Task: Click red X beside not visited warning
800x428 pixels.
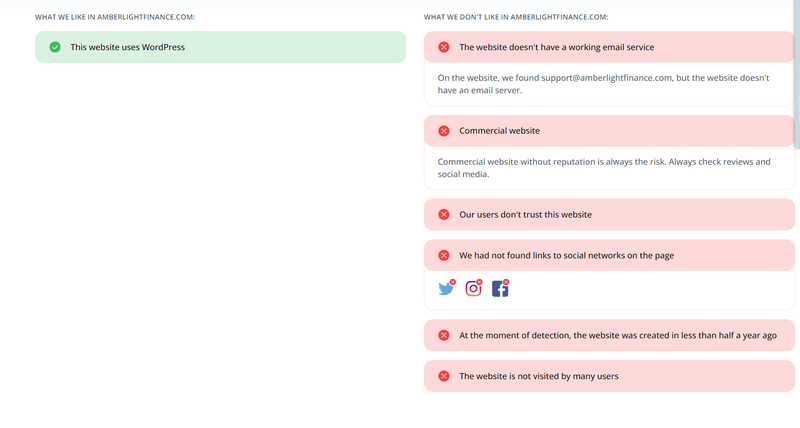Action: [x=444, y=376]
